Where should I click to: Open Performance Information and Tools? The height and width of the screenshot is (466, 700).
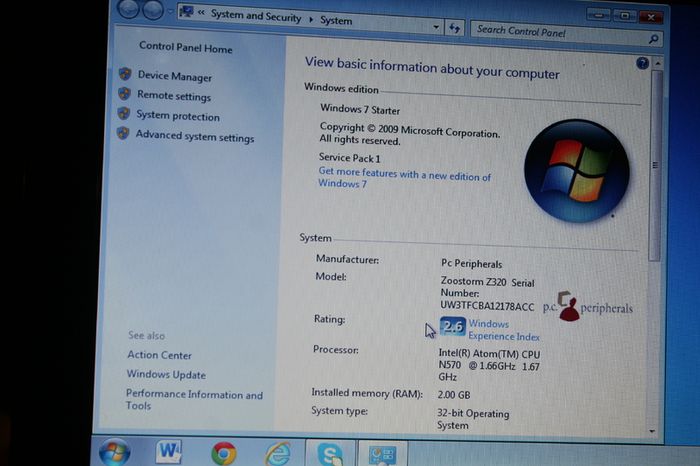pyautogui.click(x=194, y=399)
